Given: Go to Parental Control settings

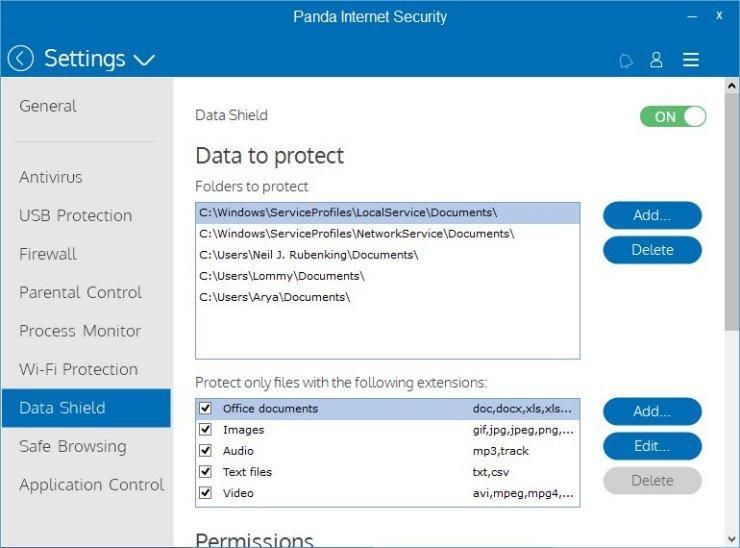Looking at the screenshot, I should coord(80,292).
